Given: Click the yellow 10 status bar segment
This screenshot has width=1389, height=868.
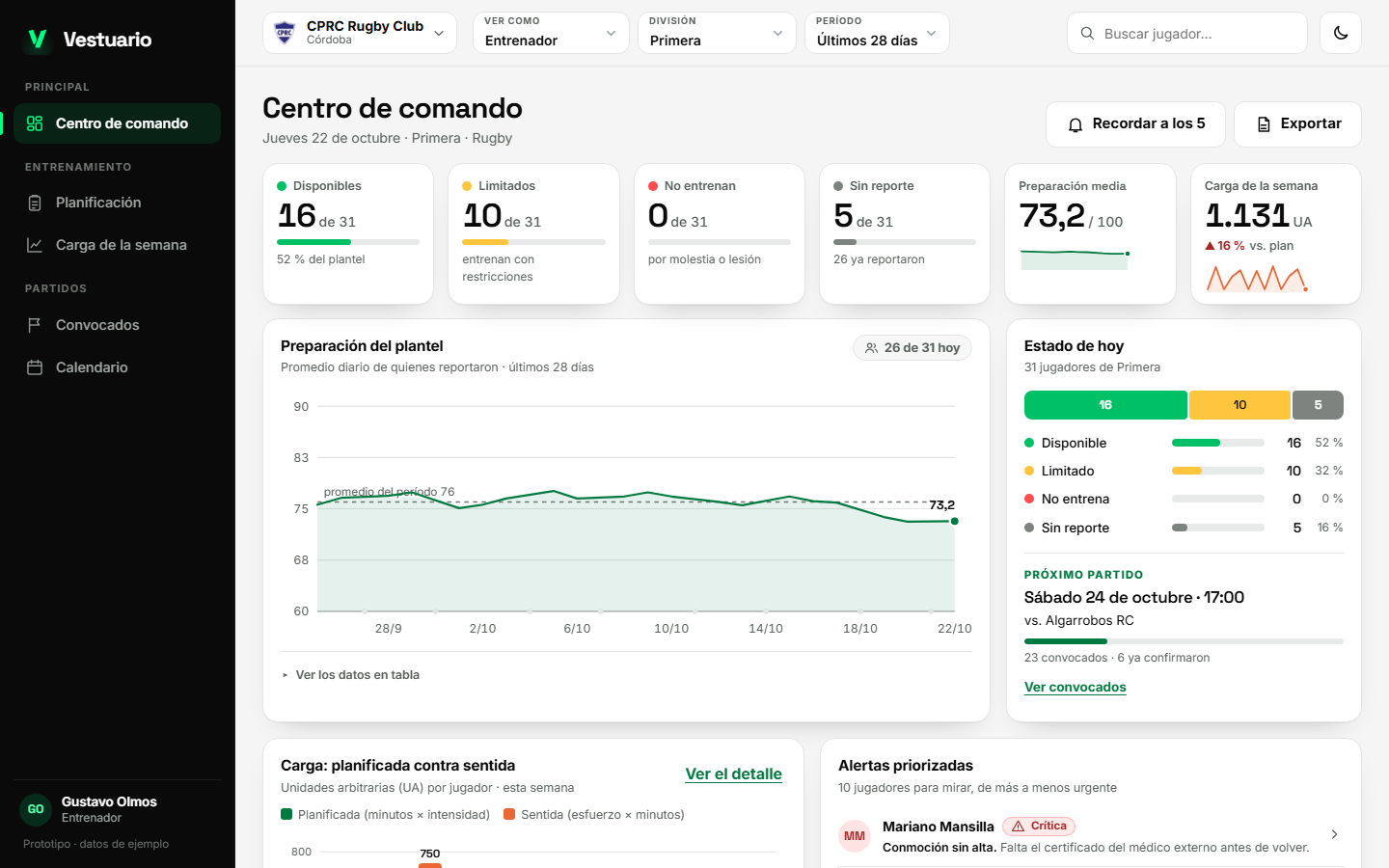Looking at the screenshot, I should click(1239, 405).
